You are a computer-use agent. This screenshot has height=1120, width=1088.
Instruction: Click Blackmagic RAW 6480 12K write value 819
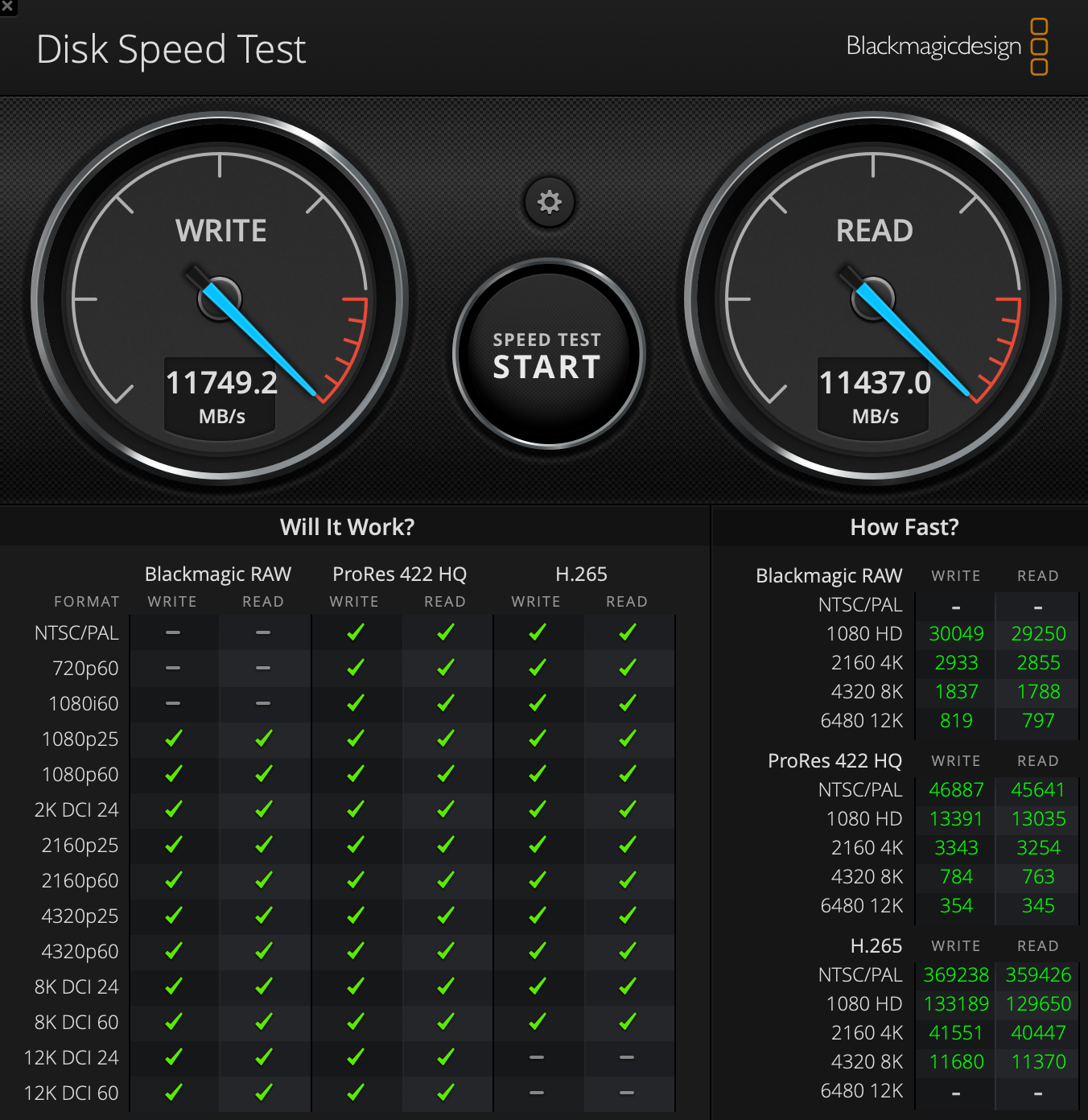tap(956, 721)
